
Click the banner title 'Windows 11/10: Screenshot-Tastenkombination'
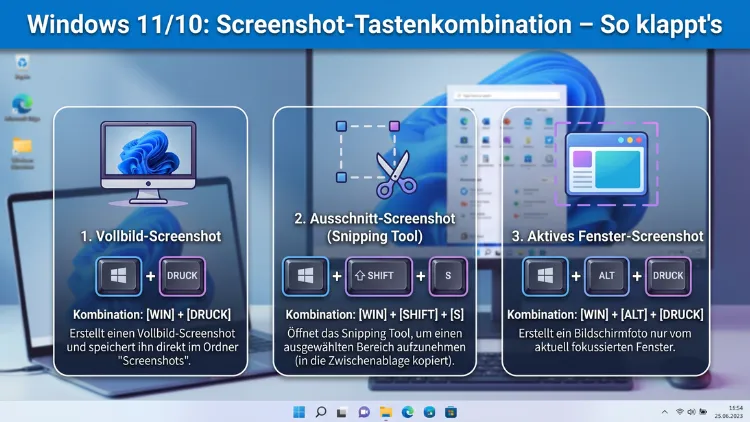[299, 24]
